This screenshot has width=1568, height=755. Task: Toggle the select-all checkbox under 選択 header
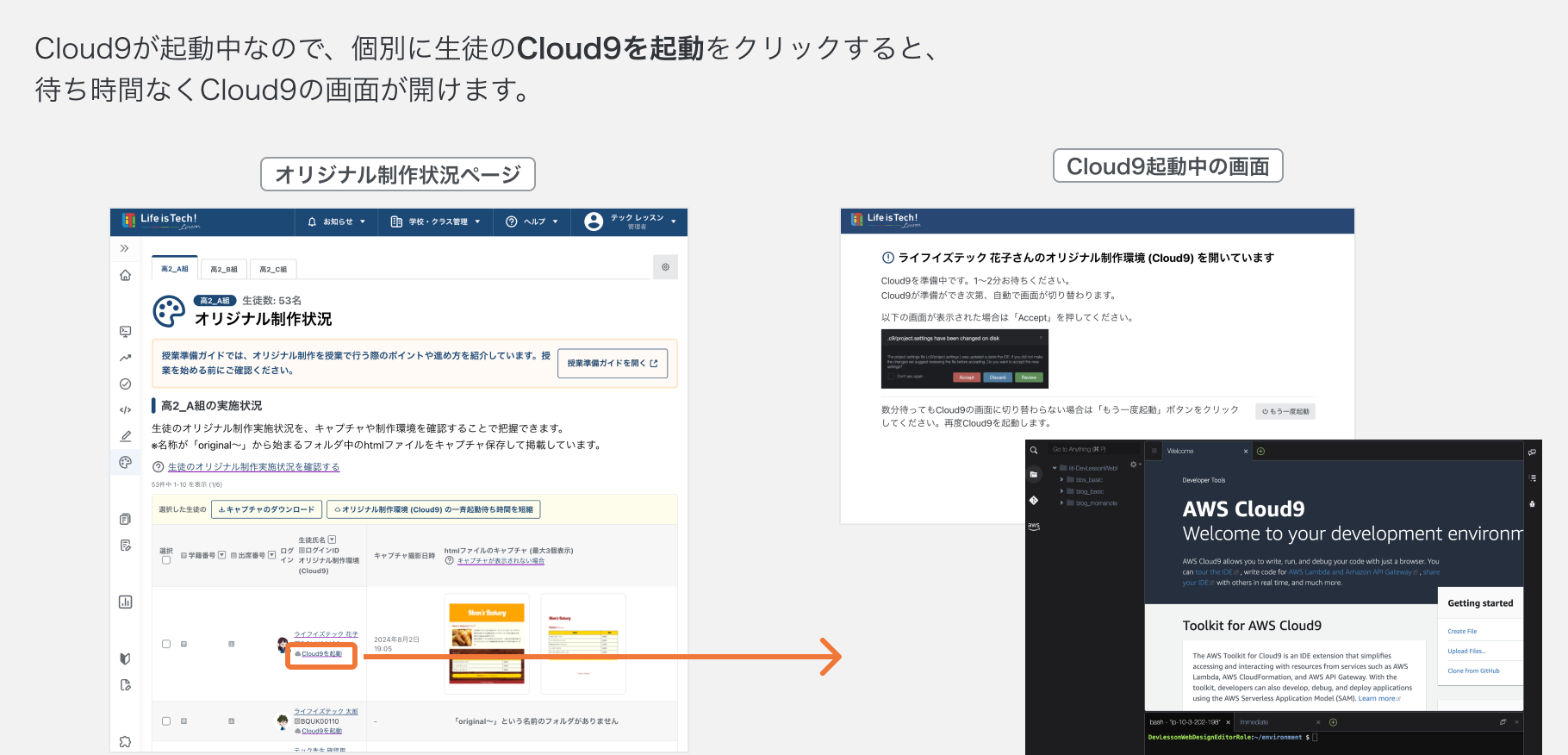point(166,560)
